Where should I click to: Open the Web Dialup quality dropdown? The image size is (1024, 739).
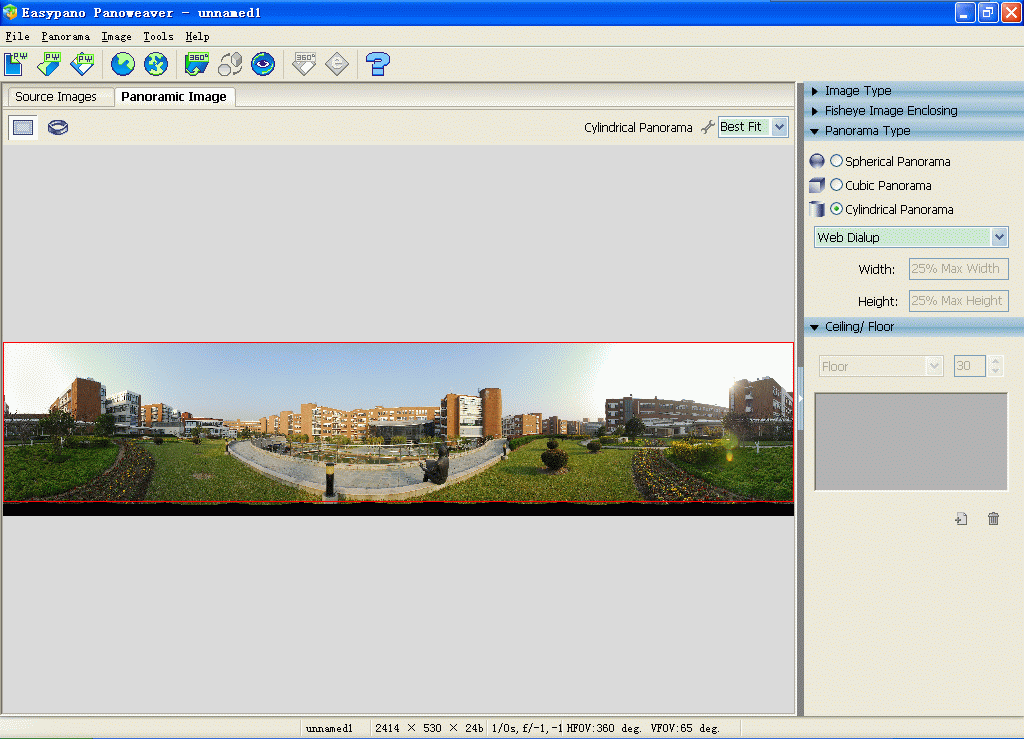999,237
